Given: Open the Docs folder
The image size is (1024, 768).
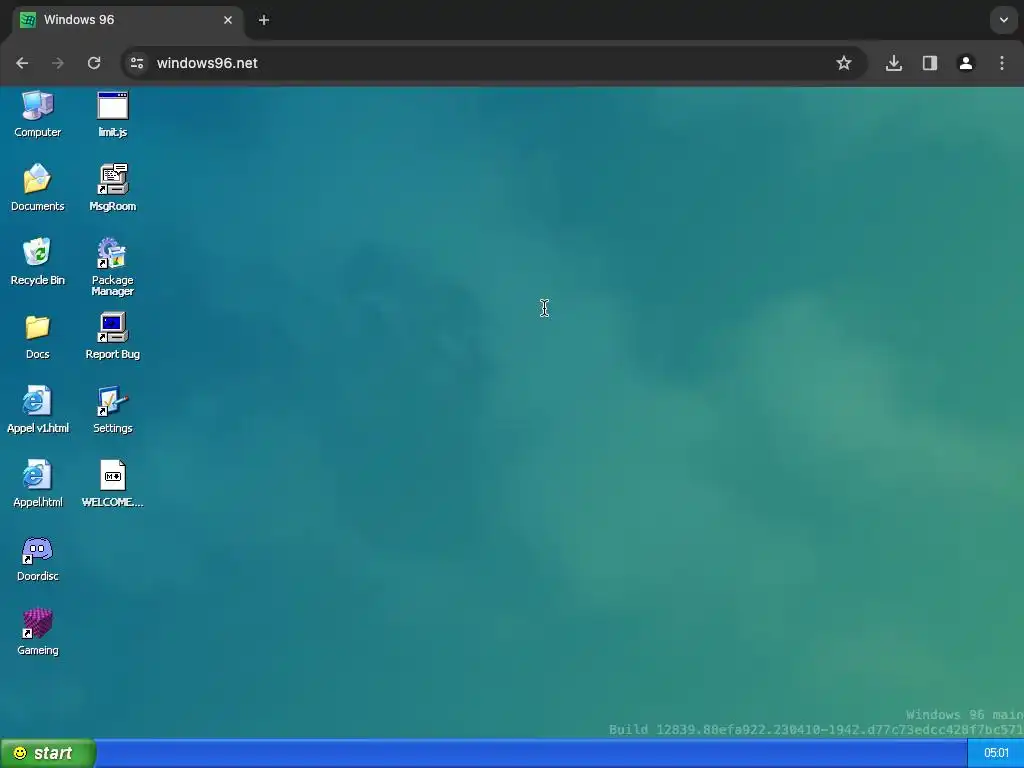Looking at the screenshot, I should (x=37, y=336).
